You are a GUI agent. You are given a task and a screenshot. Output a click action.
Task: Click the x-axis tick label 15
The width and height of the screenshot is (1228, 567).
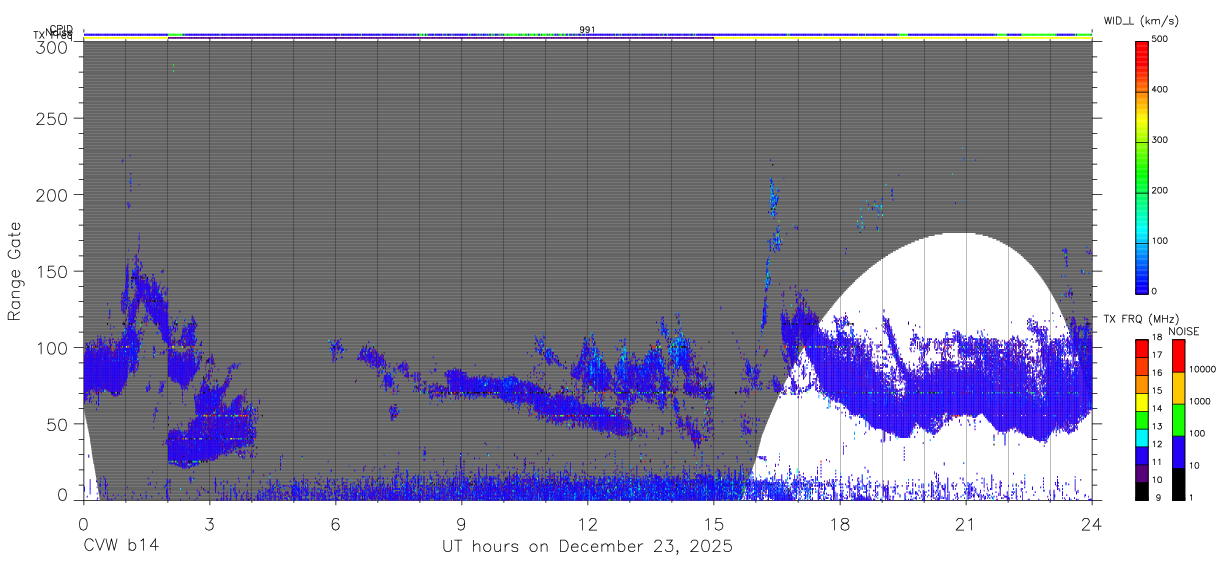coord(713,523)
